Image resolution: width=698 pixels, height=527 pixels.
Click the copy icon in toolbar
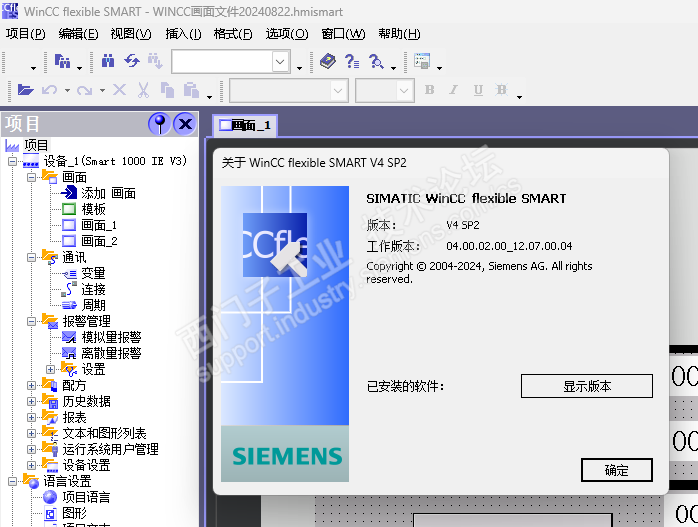pyautogui.click(x=167, y=90)
